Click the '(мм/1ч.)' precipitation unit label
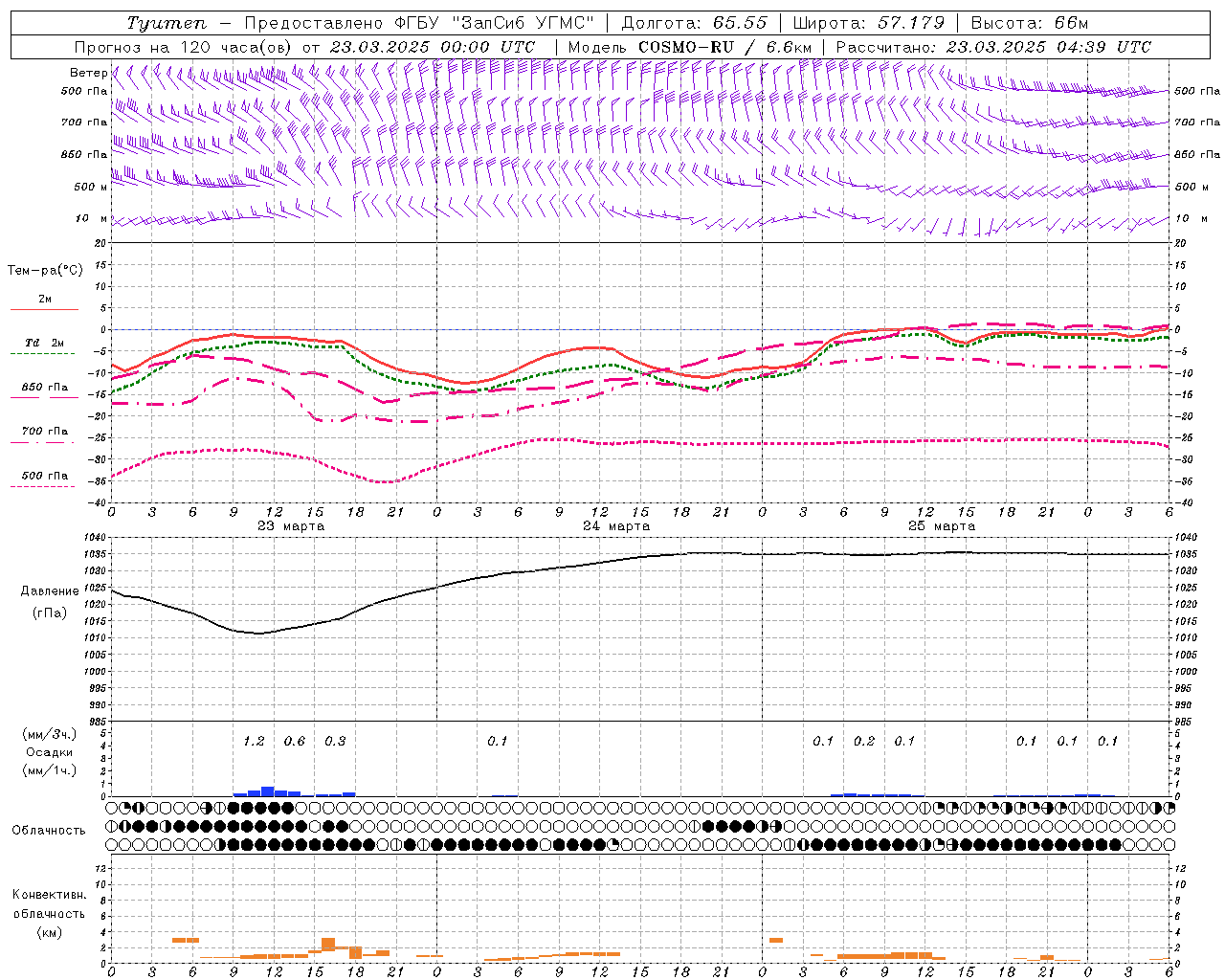The height and width of the screenshot is (980, 1225). pos(50,769)
